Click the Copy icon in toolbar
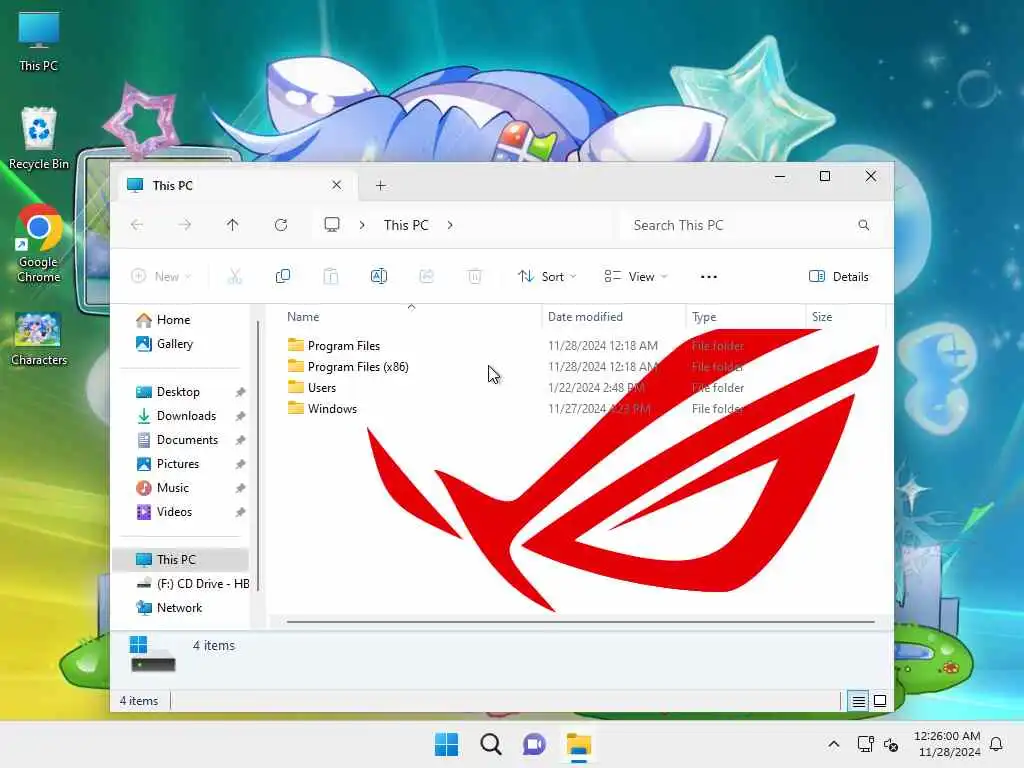Viewport: 1024px width, 768px height. tap(283, 276)
